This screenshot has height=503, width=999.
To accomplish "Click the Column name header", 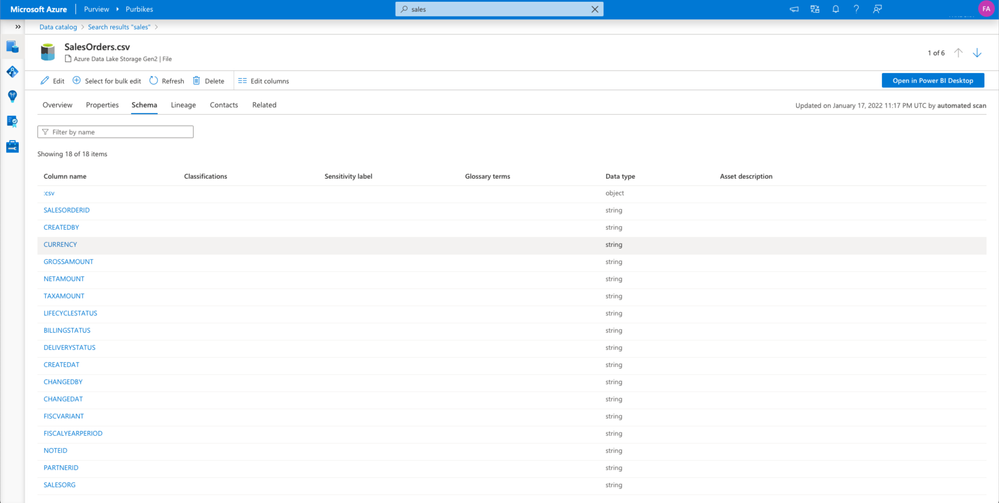I will pyautogui.click(x=65, y=177).
